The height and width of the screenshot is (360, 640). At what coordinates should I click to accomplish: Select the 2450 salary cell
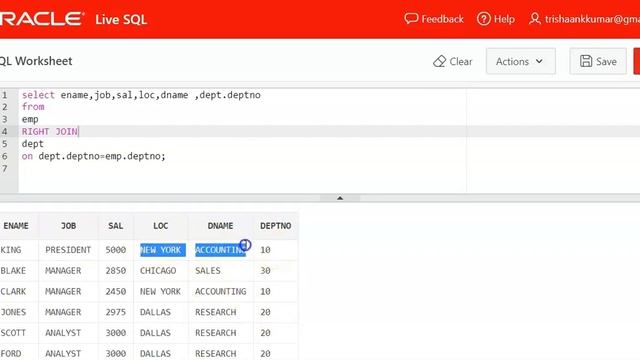click(x=116, y=291)
